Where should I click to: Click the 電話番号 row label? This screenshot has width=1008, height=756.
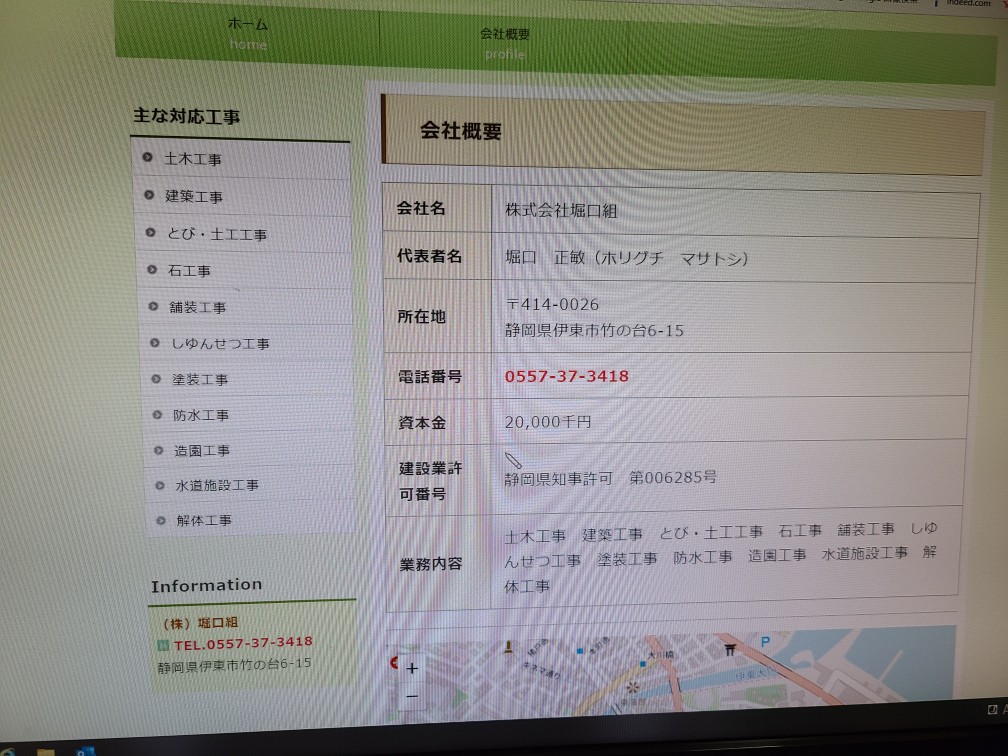(429, 376)
